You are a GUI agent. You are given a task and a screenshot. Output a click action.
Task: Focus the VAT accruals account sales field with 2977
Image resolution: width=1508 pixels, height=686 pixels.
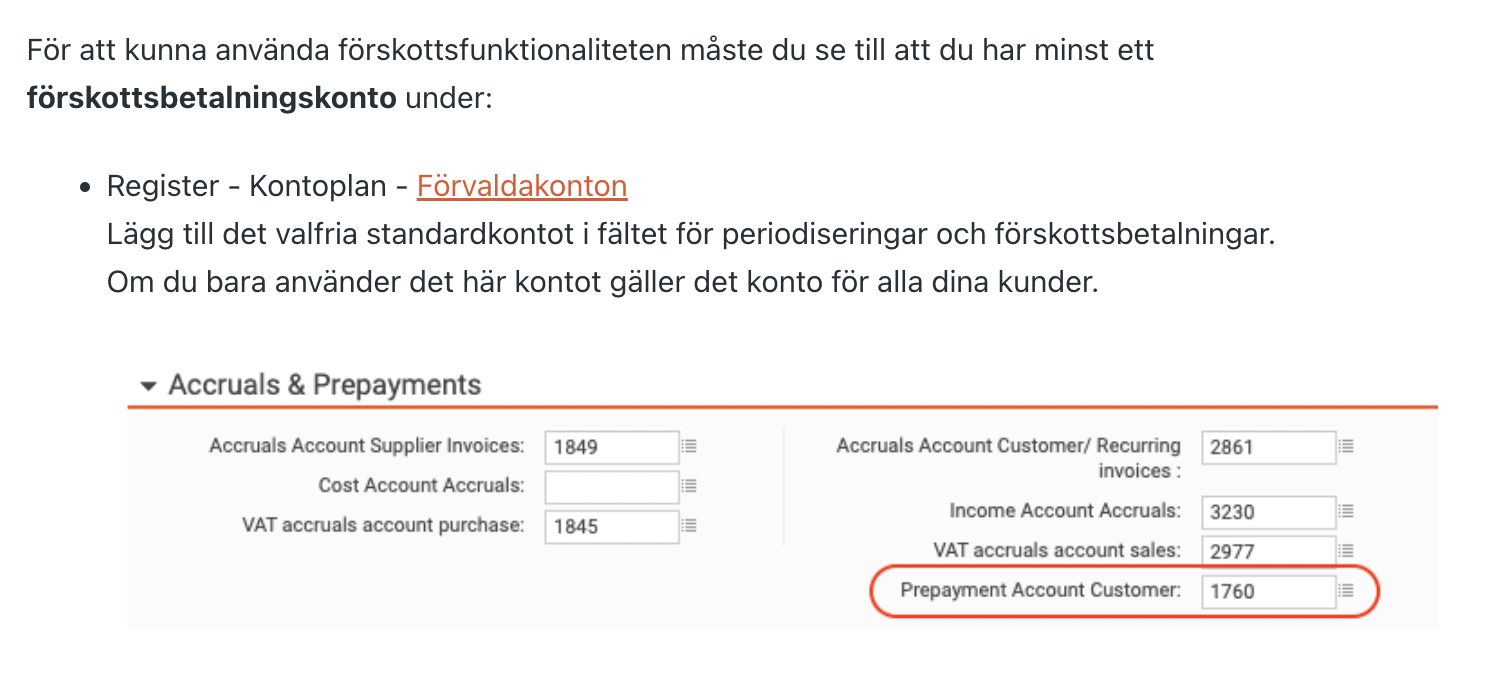(x=1268, y=550)
